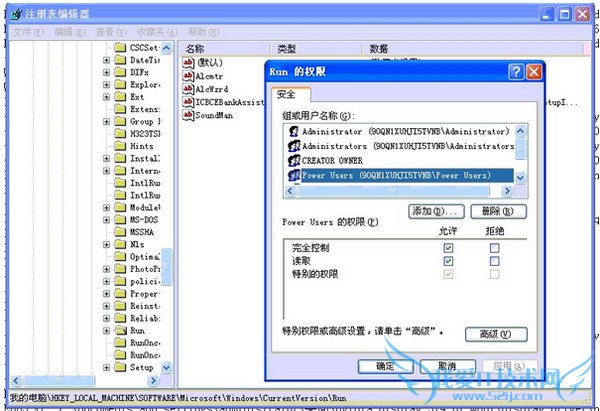Click the tree pane scroll up arrow
This screenshot has height=411, width=600.
tap(166, 48)
